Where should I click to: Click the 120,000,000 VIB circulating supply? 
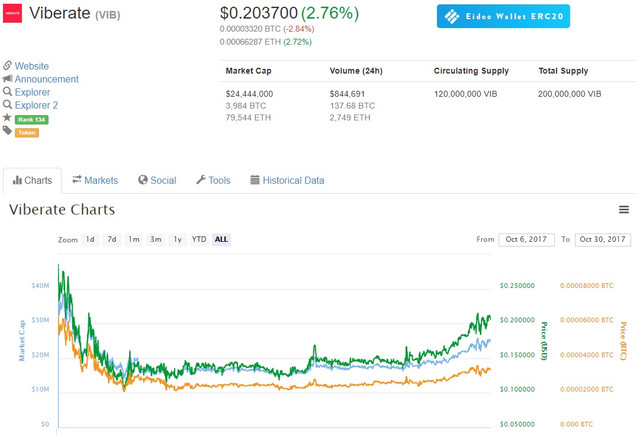[465, 94]
